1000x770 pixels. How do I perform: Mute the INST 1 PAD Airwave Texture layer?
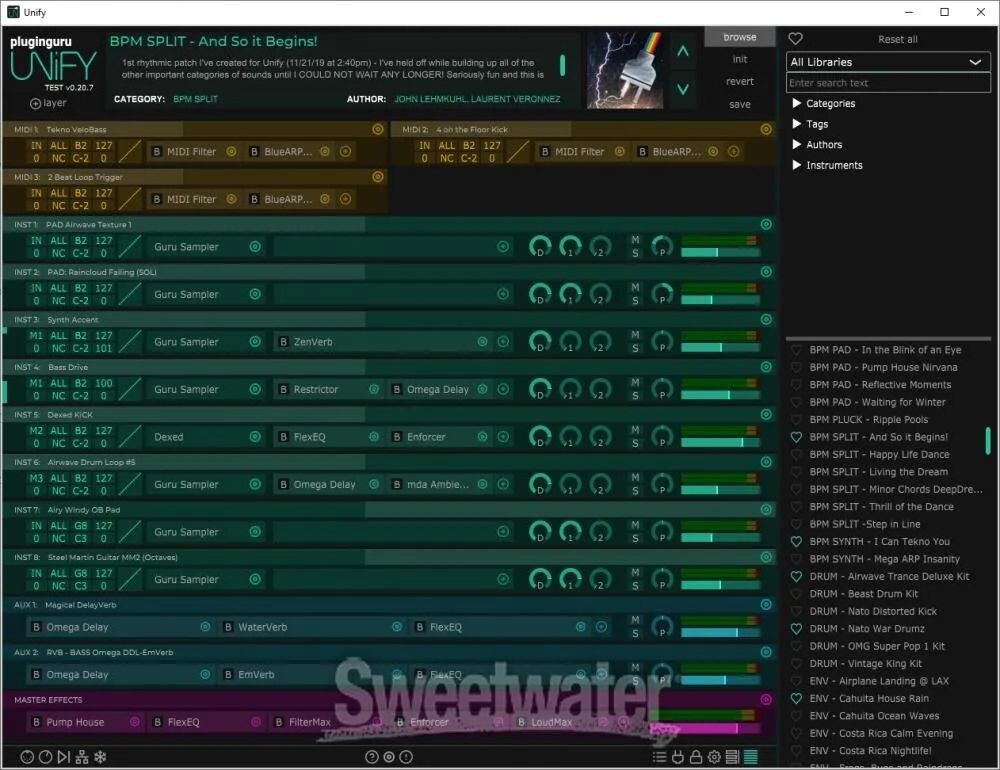click(x=635, y=240)
